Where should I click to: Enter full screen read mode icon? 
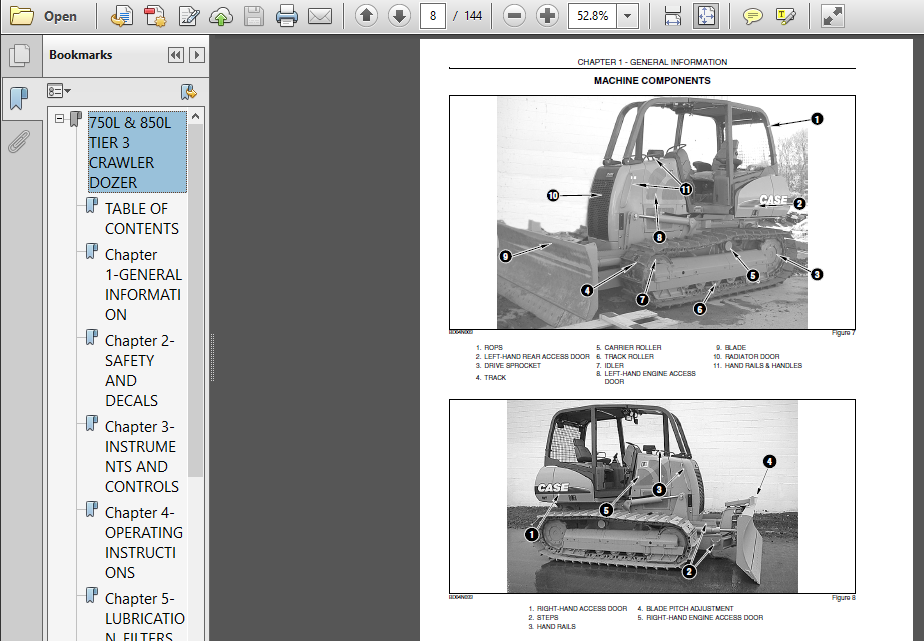tap(833, 16)
